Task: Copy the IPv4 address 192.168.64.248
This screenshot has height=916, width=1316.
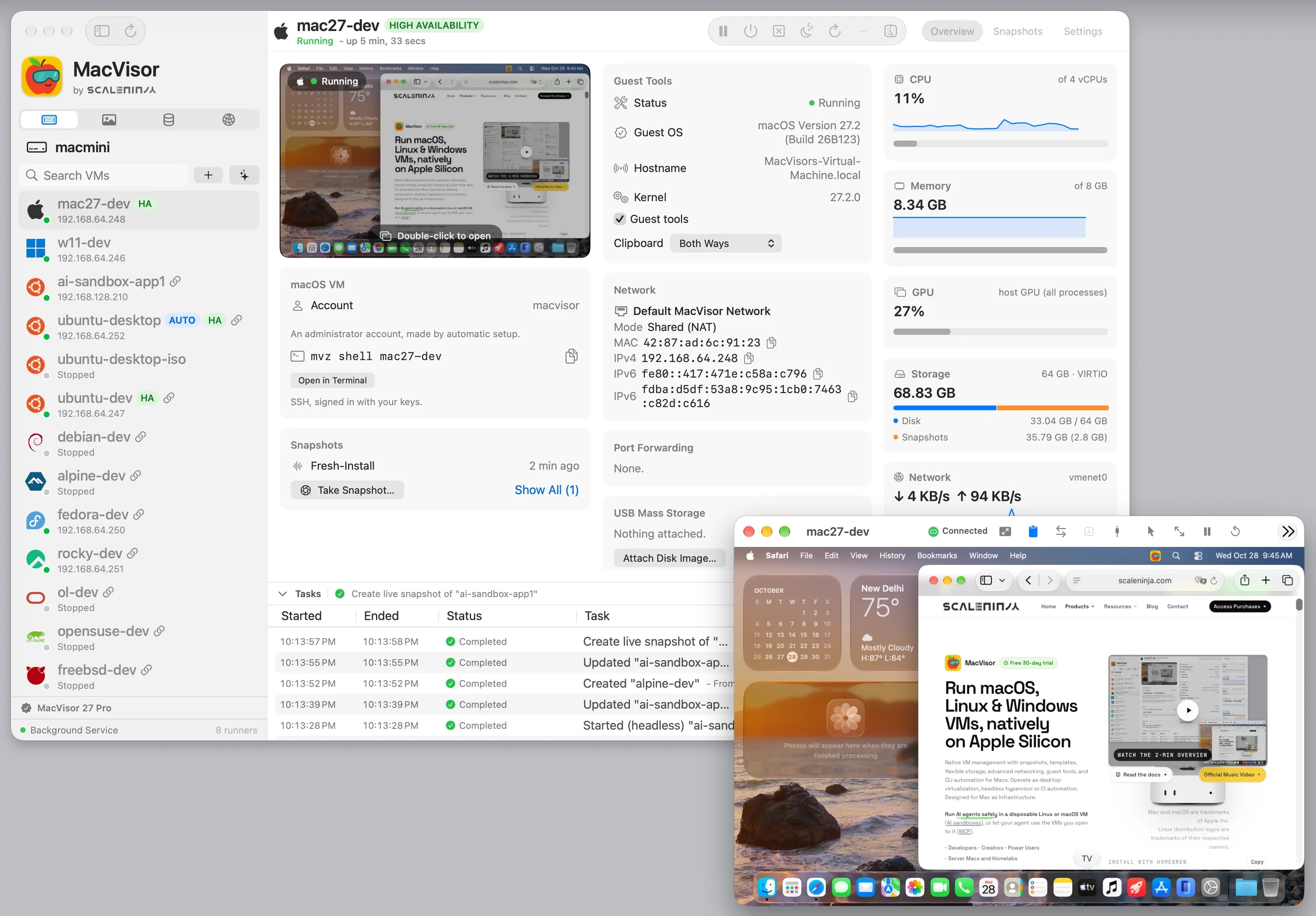Action: click(748, 358)
